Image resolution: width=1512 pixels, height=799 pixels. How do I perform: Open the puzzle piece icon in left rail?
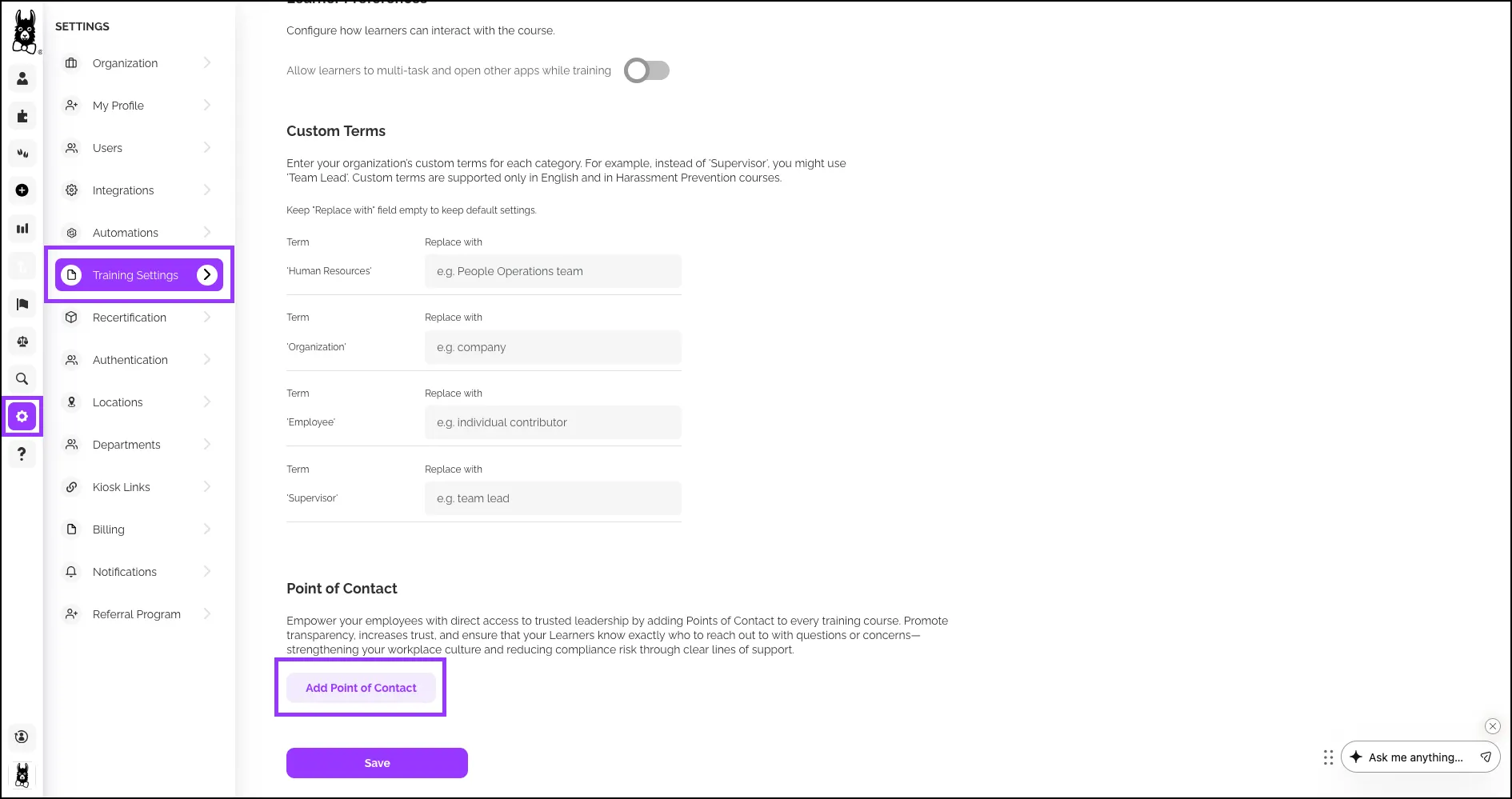(x=22, y=116)
